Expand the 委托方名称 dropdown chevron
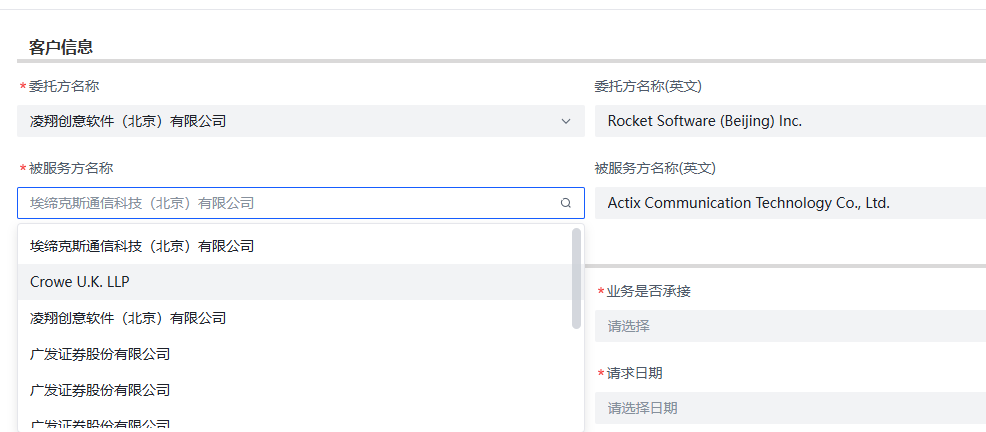 click(x=566, y=121)
